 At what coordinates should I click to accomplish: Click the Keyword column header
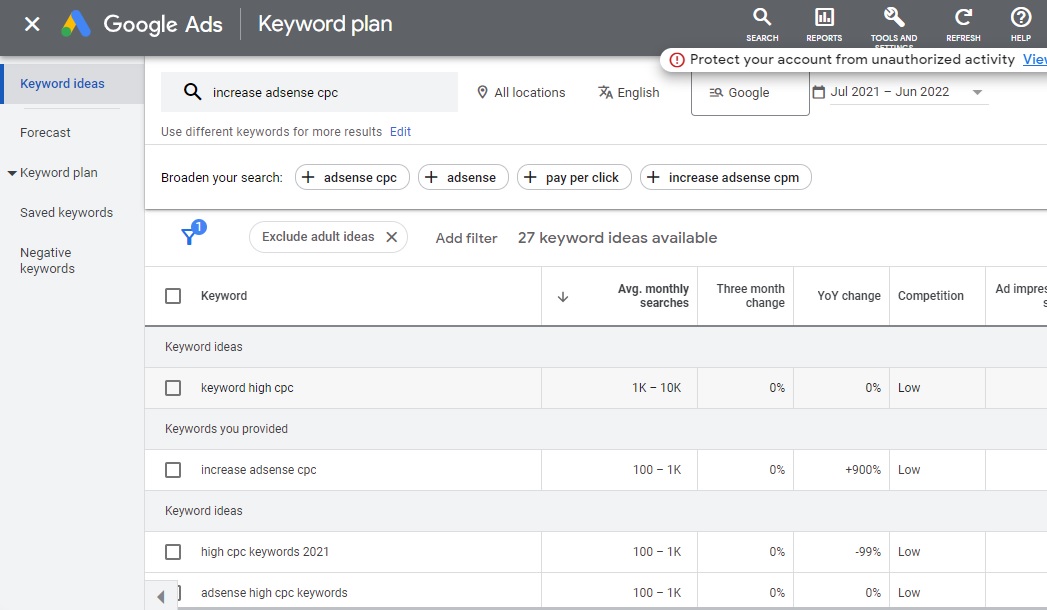click(224, 296)
